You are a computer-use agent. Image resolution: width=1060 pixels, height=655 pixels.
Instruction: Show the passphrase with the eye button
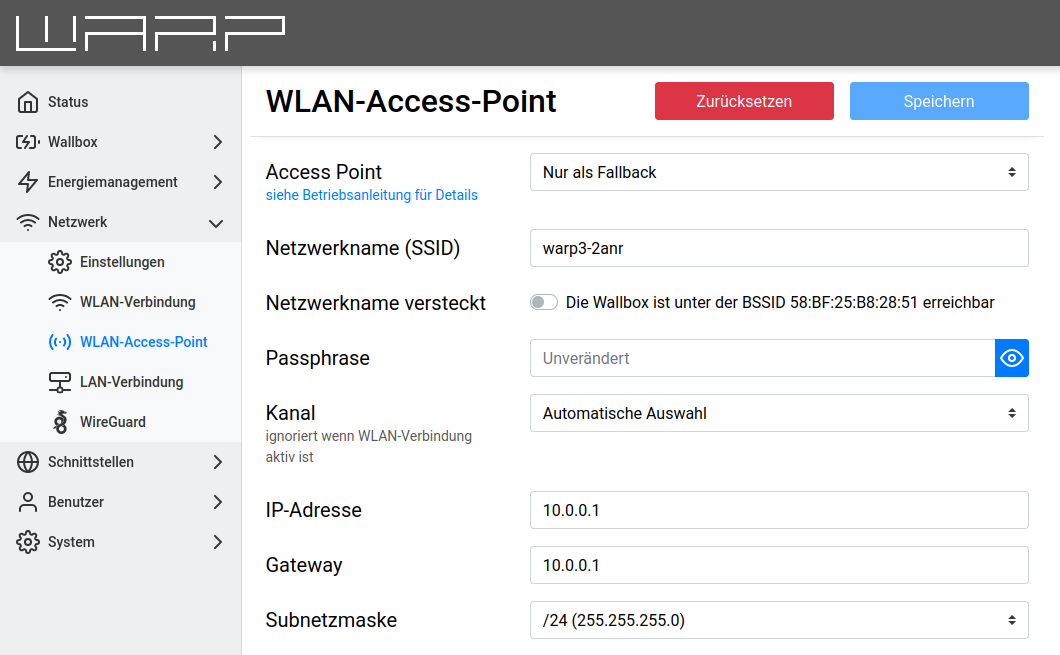(1012, 358)
